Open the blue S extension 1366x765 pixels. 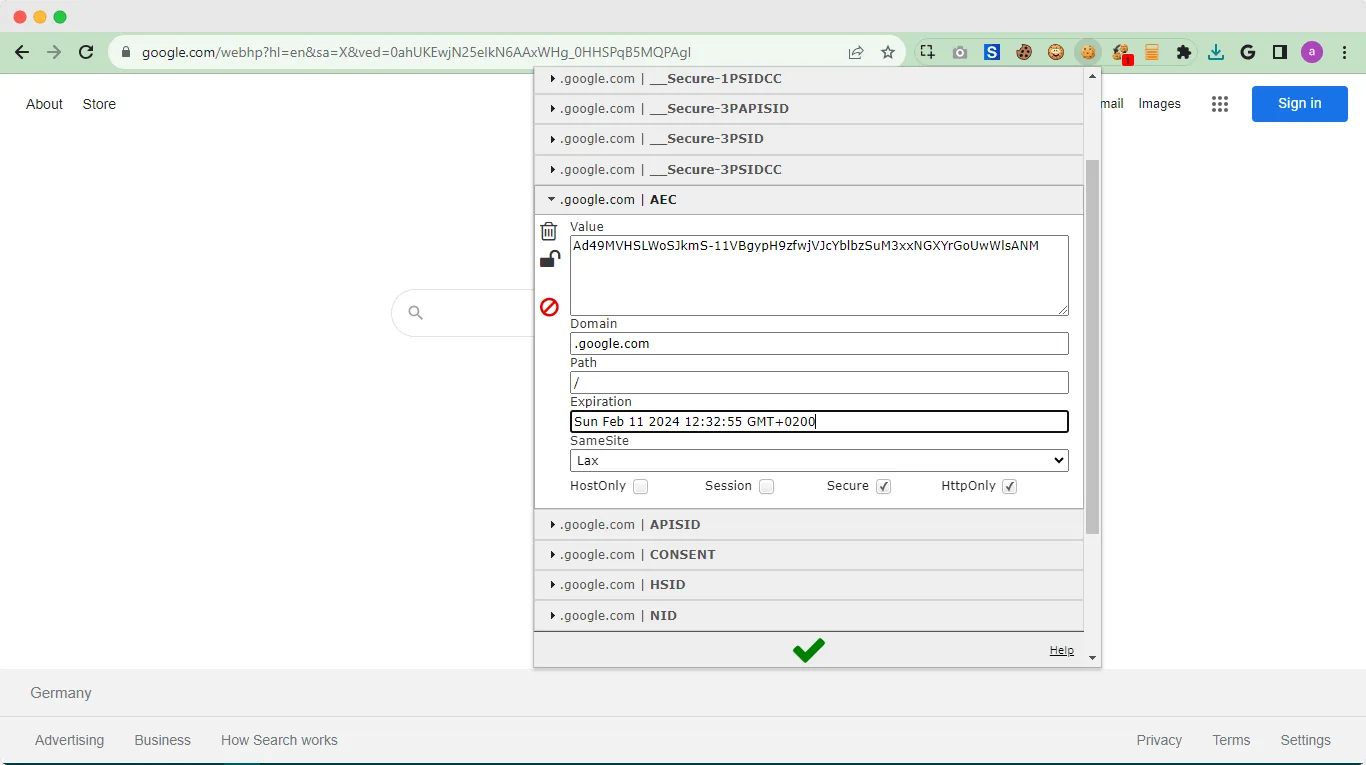pyautogui.click(x=992, y=52)
